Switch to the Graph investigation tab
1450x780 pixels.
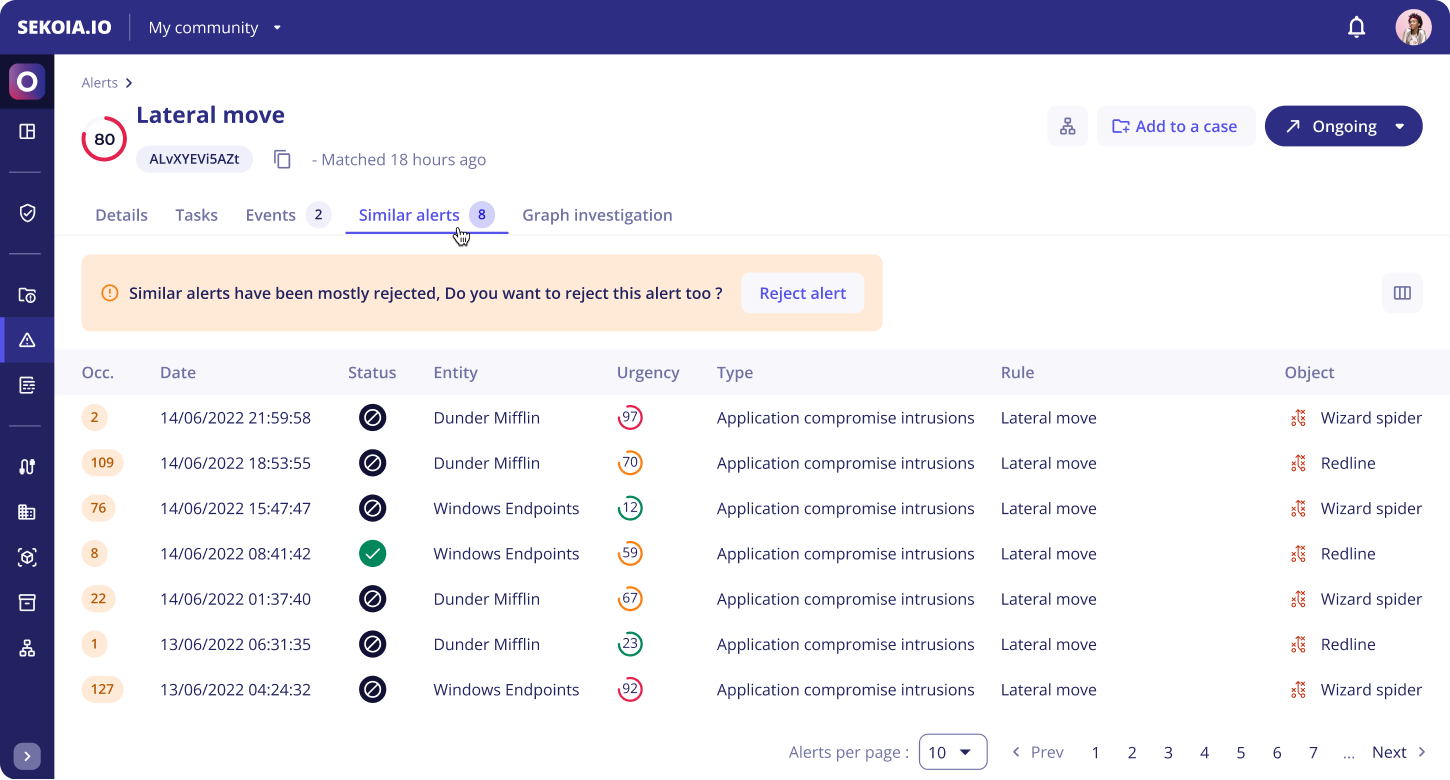[x=597, y=214]
